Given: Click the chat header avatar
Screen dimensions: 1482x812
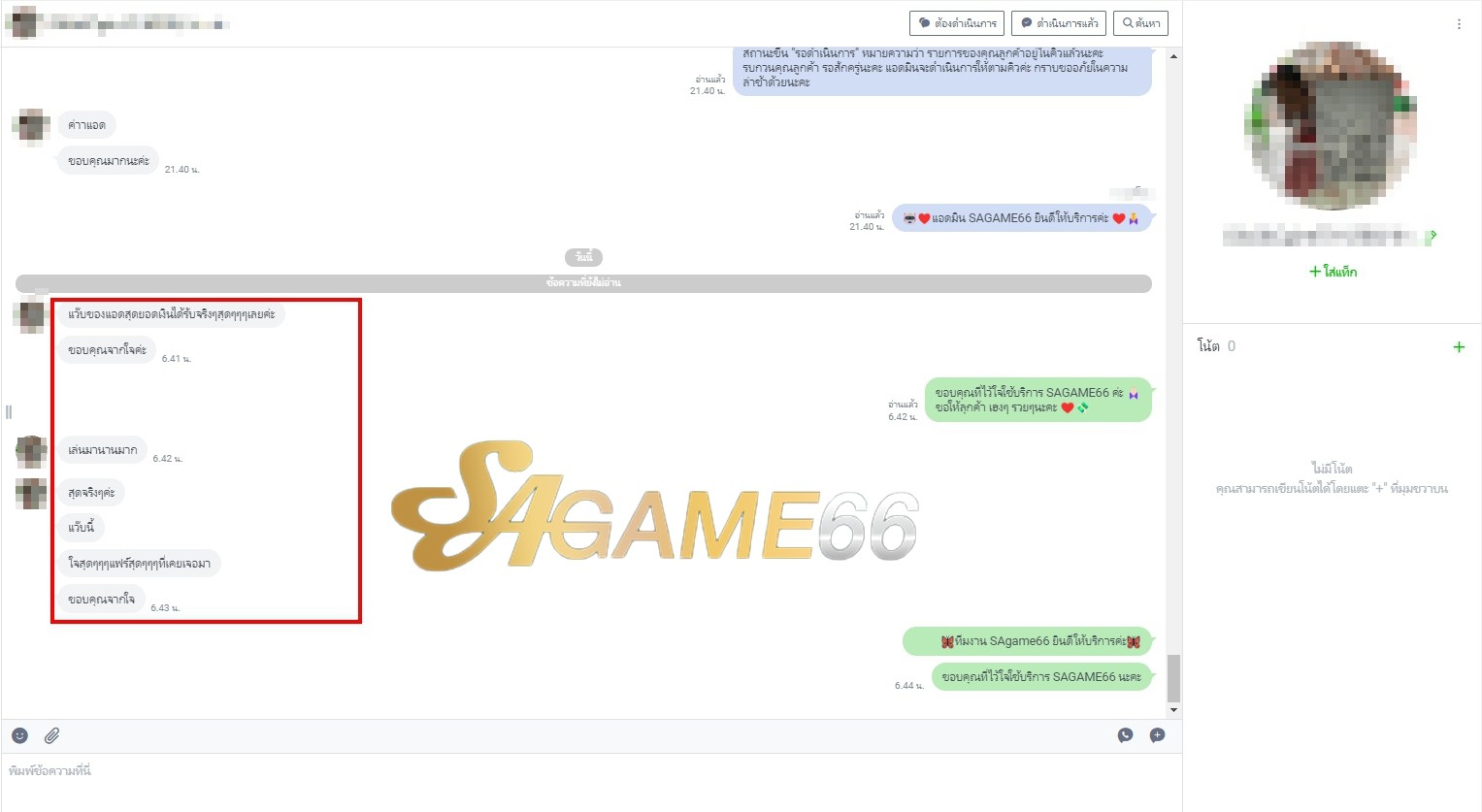Looking at the screenshot, I should tap(23, 22).
